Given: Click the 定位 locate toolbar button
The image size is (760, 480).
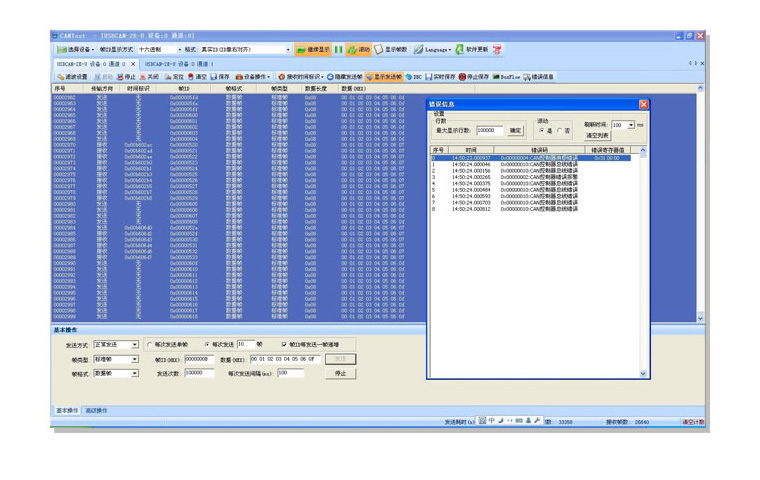Looking at the screenshot, I should (174, 77).
